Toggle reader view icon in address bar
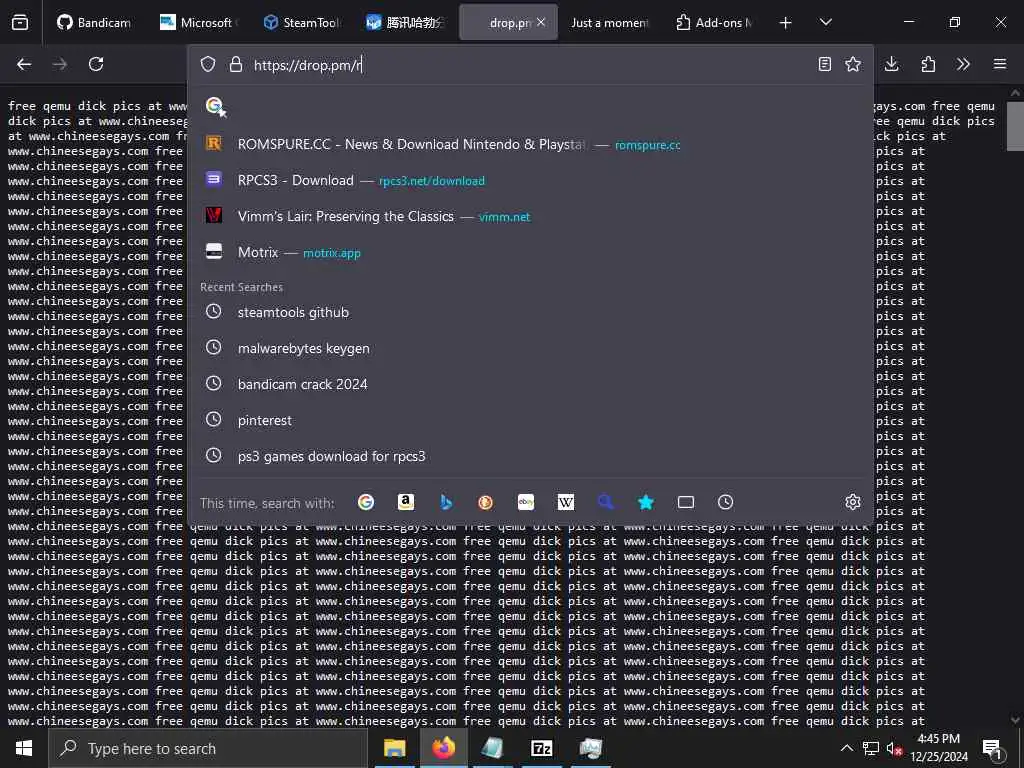Screen dimensions: 1024x768 [x=825, y=64]
